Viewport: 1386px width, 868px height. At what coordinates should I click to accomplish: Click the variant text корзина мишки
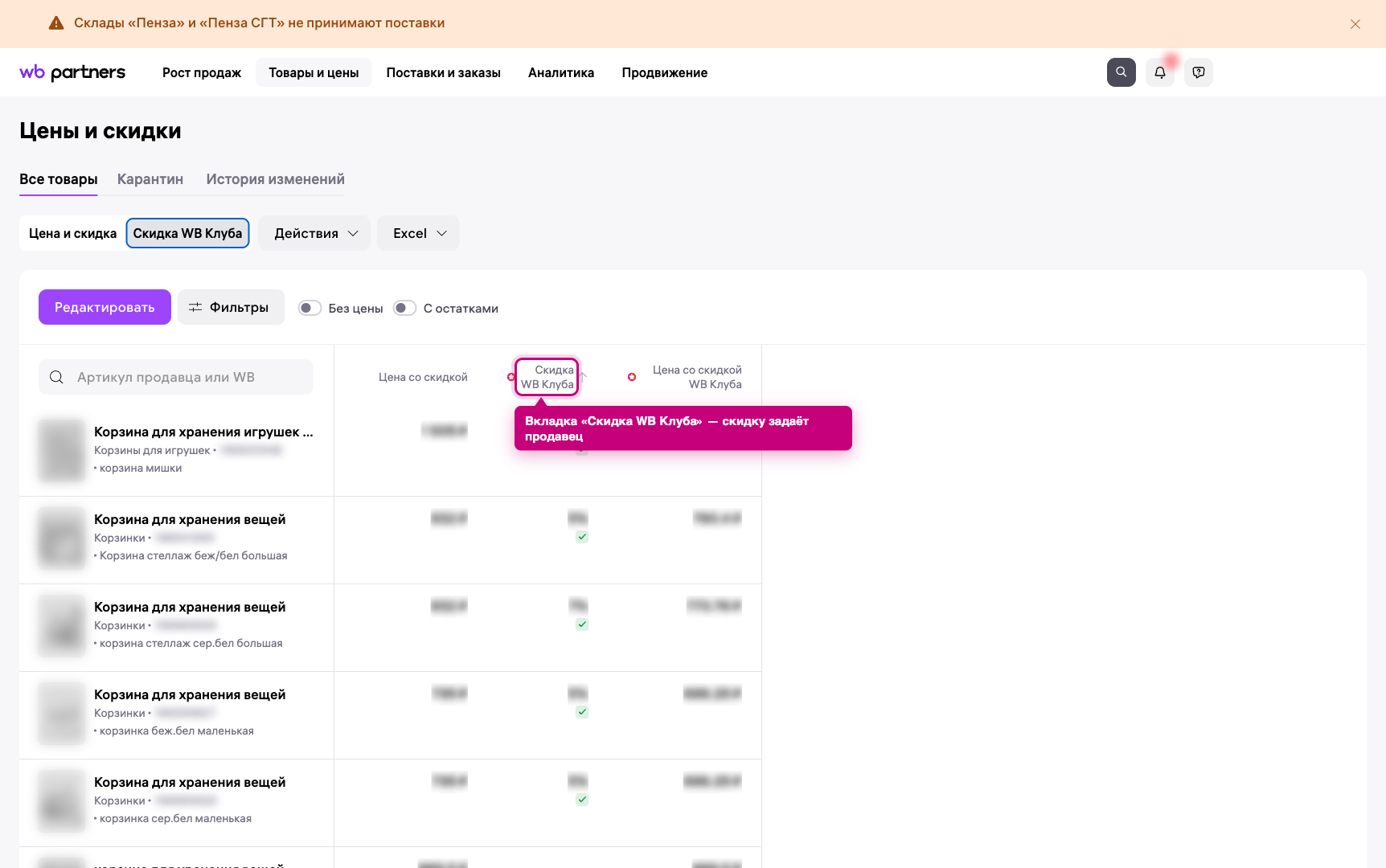[141, 468]
